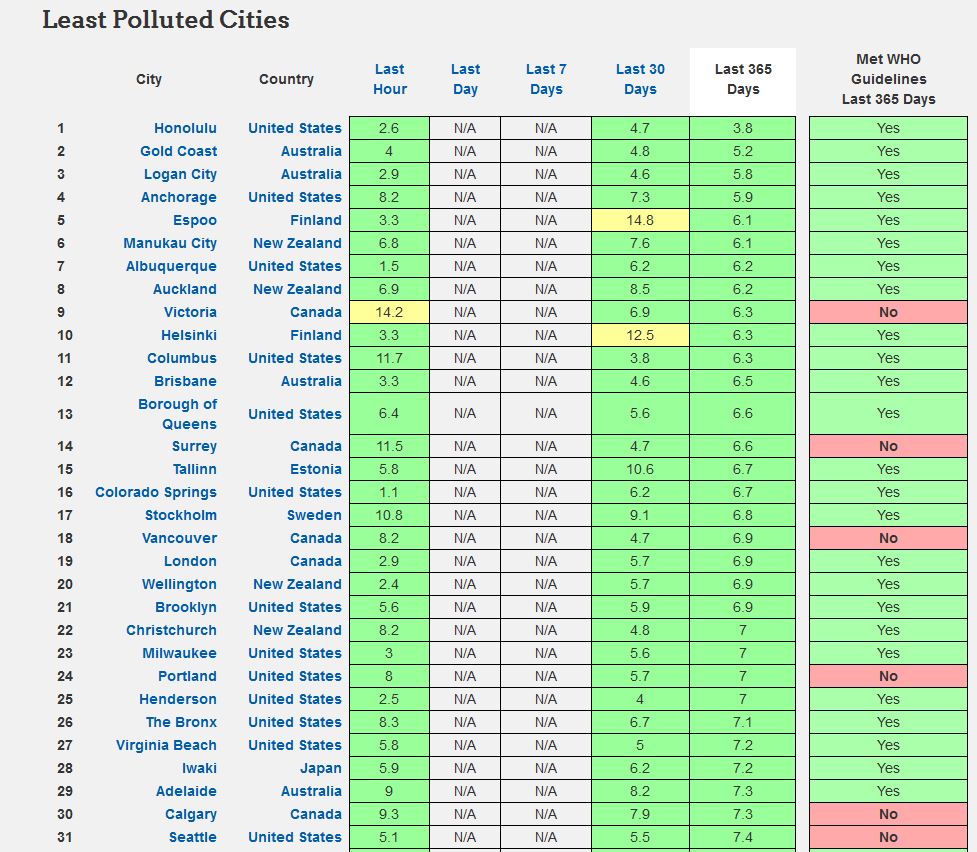Select the Last 7 Days column header
This screenshot has width=977, height=852.
tap(545, 79)
